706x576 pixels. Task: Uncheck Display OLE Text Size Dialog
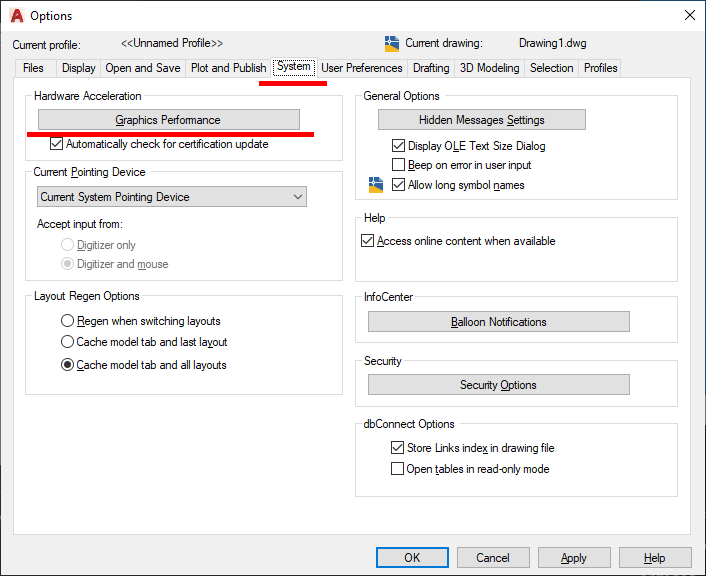[399, 146]
